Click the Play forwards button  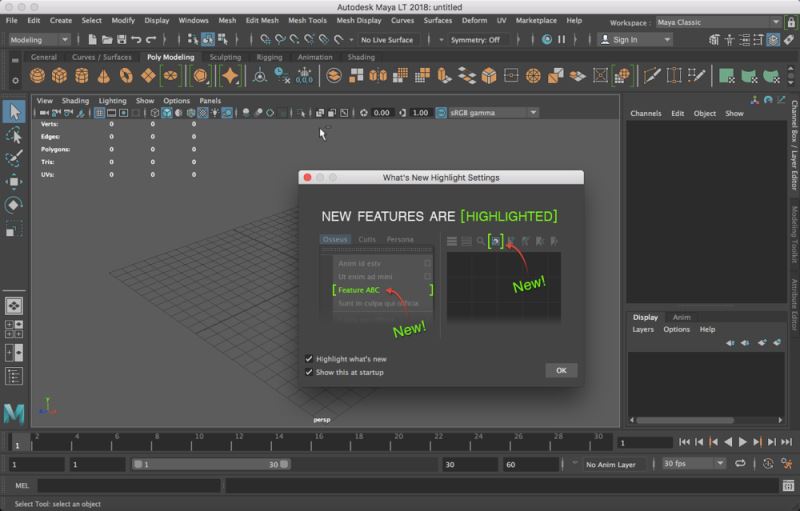coord(742,442)
